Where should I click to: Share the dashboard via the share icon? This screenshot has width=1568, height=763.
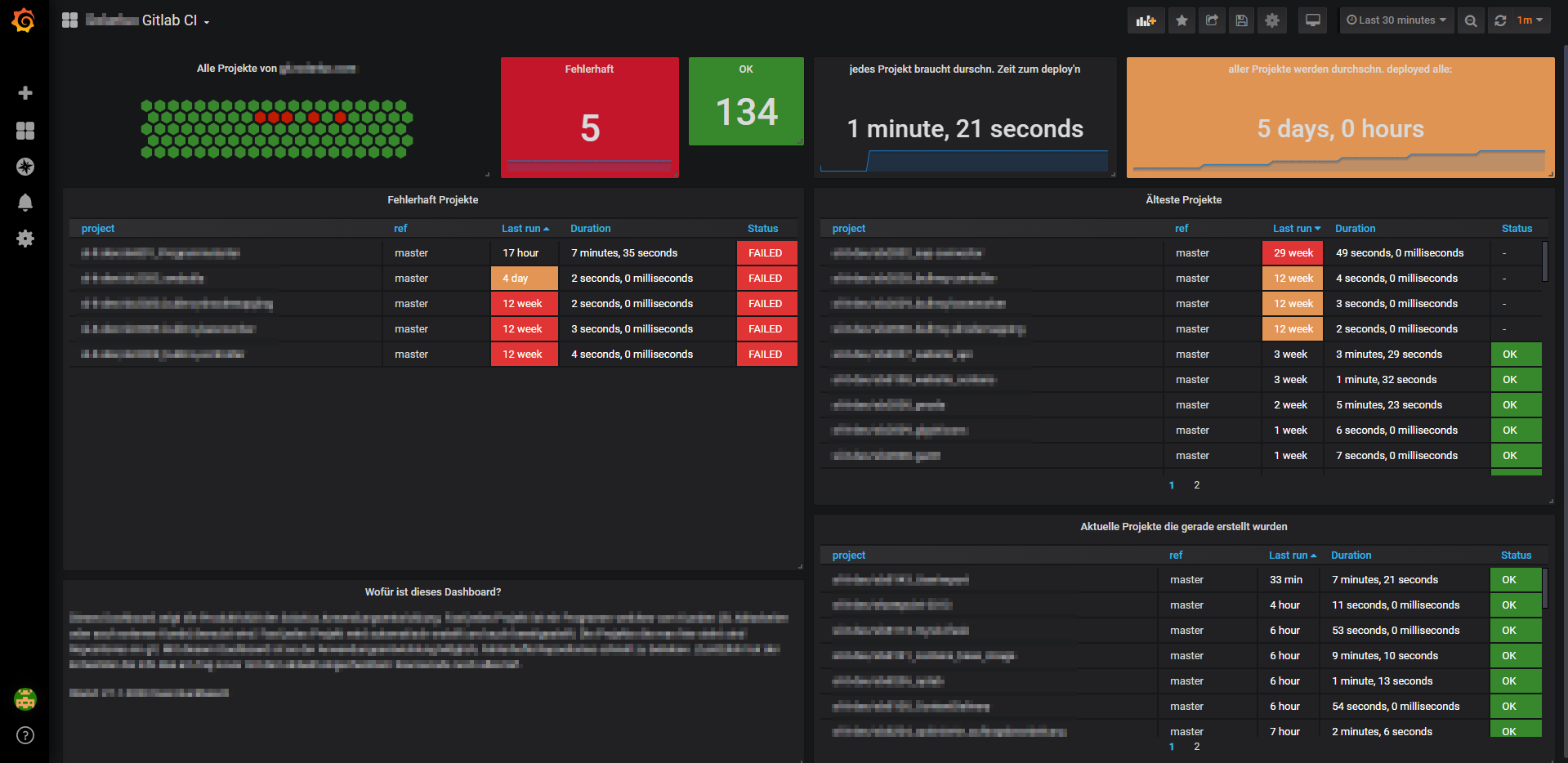(x=1211, y=20)
